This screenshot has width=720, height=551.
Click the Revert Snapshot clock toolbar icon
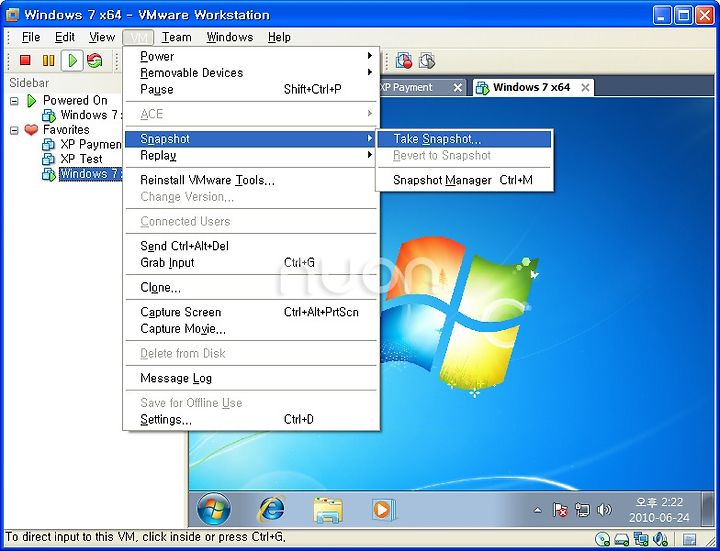coord(427,60)
